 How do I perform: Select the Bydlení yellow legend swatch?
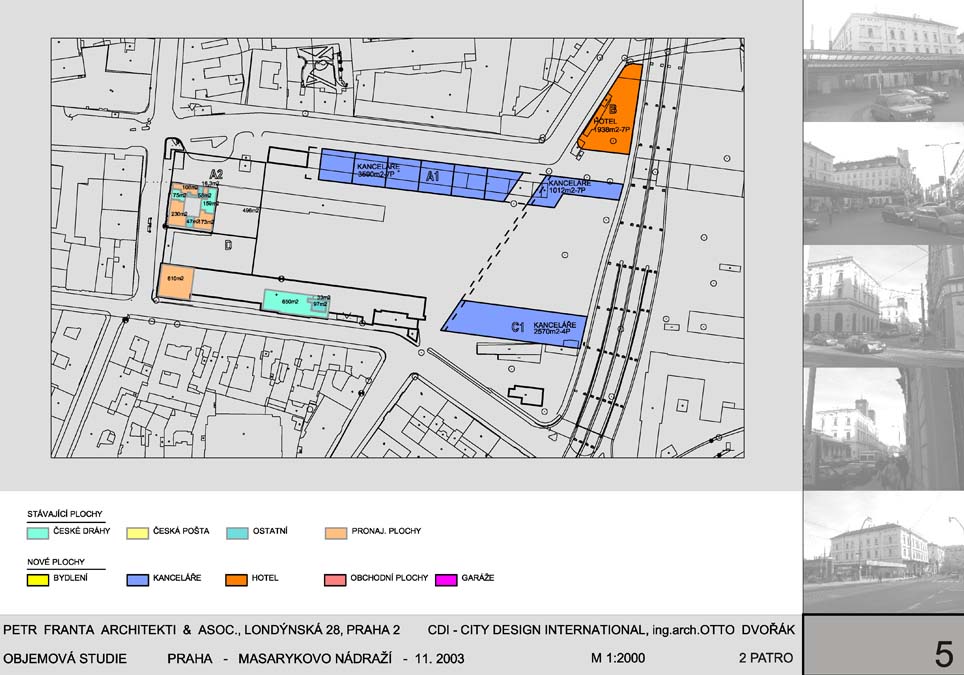[38, 579]
